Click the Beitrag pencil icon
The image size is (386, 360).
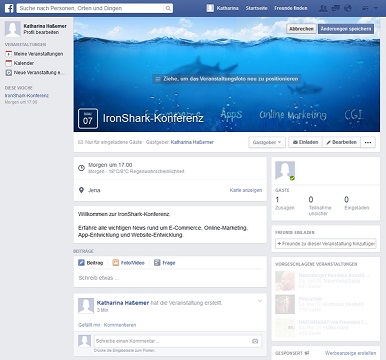pos(81,263)
